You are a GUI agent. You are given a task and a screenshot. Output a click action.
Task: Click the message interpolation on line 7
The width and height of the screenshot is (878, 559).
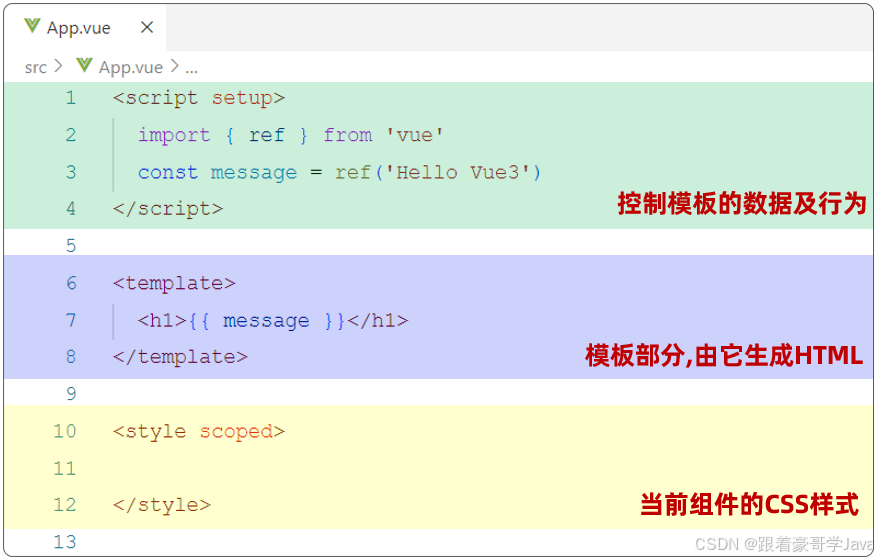pos(266,322)
